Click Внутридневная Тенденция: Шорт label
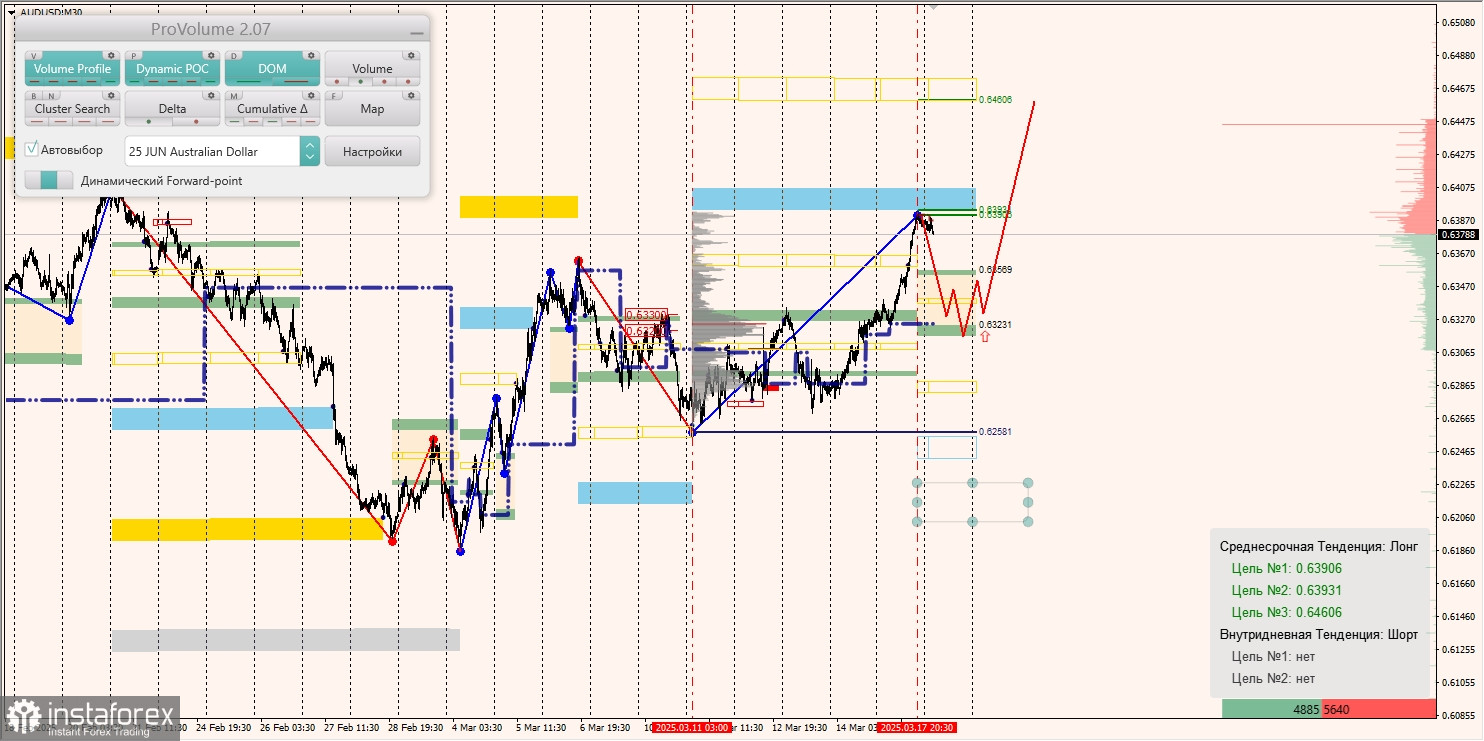The width and height of the screenshot is (1484, 741). coord(1319,634)
